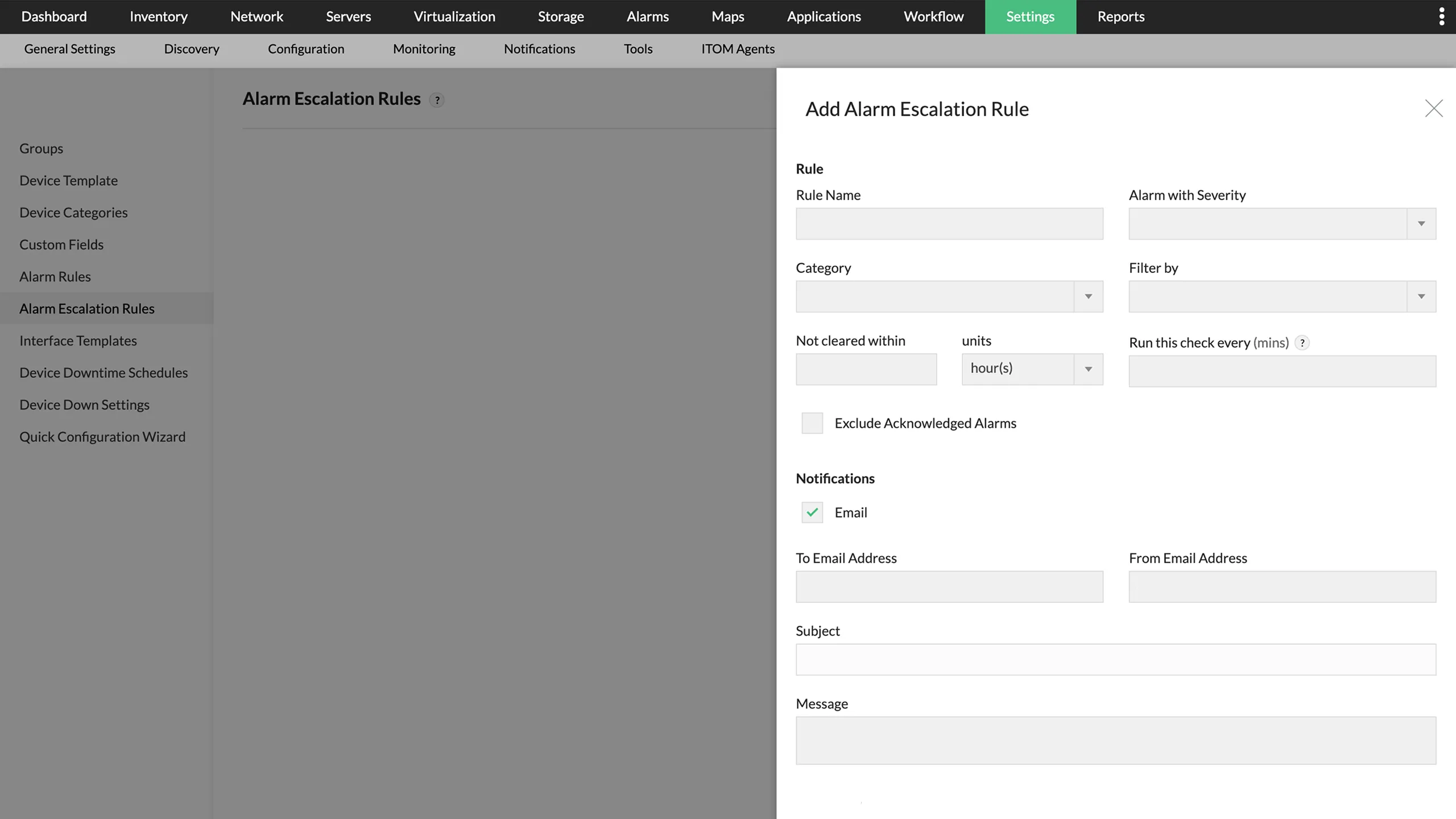Image resolution: width=1456 pixels, height=819 pixels.
Task: Select Discovery from the settings menu
Action: tap(191, 49)
